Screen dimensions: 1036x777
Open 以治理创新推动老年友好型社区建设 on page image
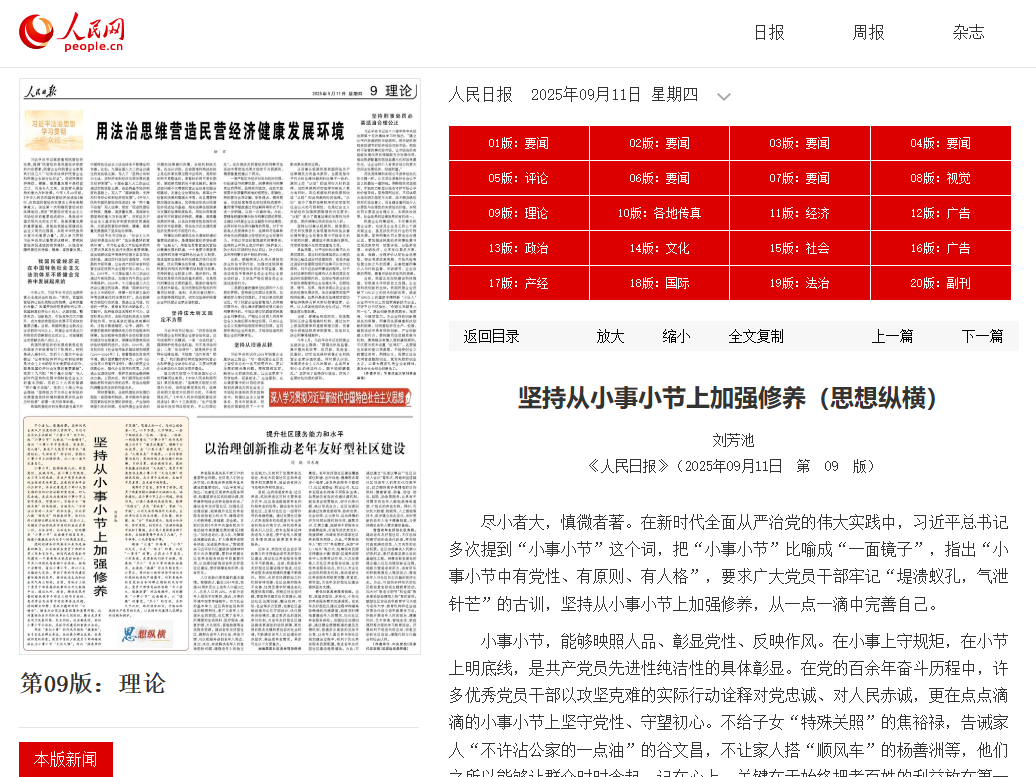[x=305, y=448]
